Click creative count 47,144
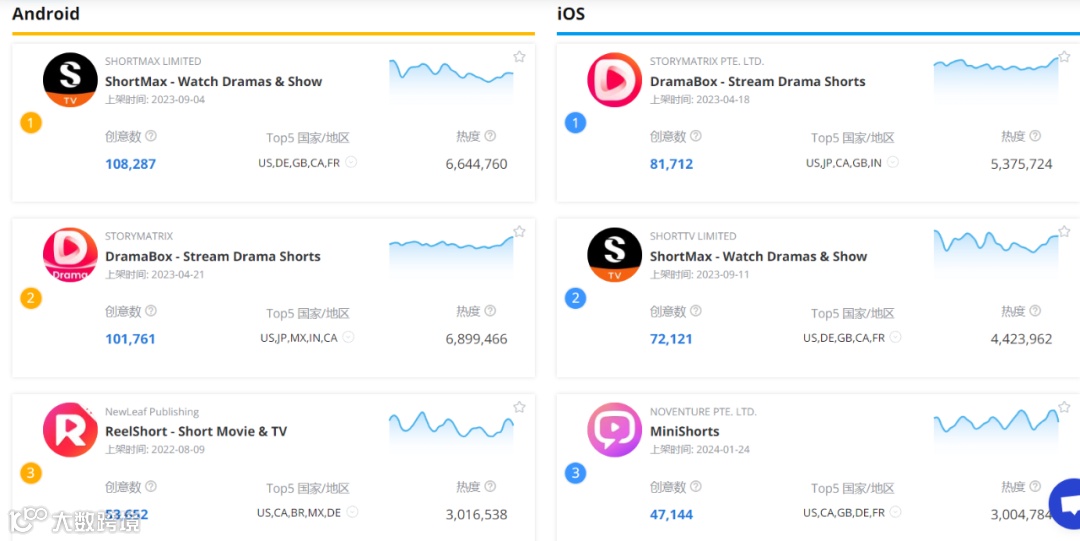Image resolution: width=1080 pixels, height=541 pixels. pyautogui.click(x=672, y=514)
